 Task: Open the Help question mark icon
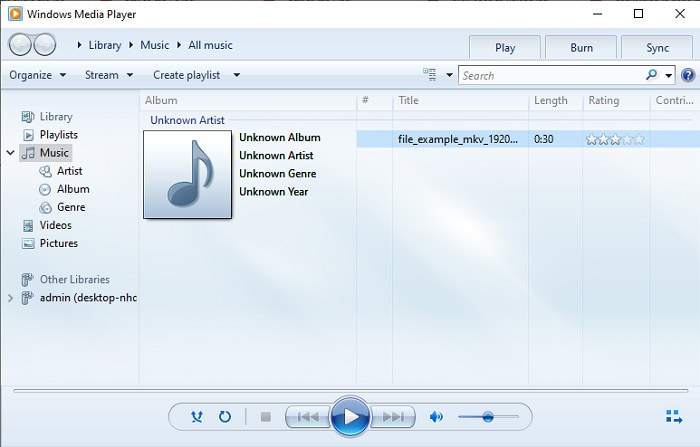click(688, 75)
